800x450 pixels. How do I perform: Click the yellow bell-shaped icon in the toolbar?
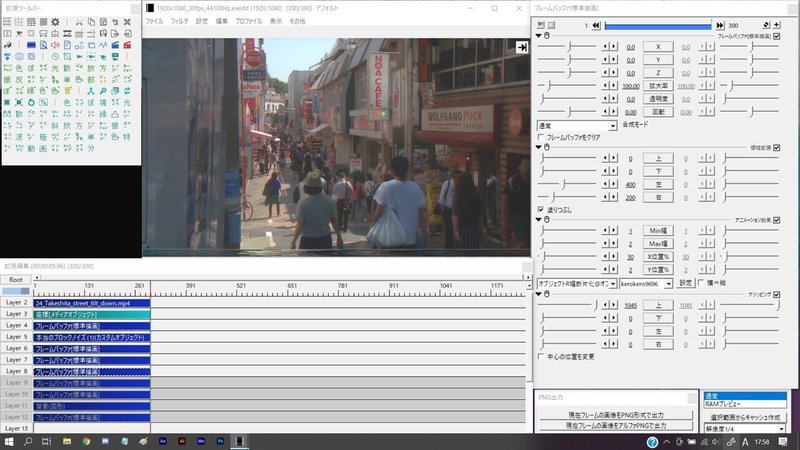point(68,91)
